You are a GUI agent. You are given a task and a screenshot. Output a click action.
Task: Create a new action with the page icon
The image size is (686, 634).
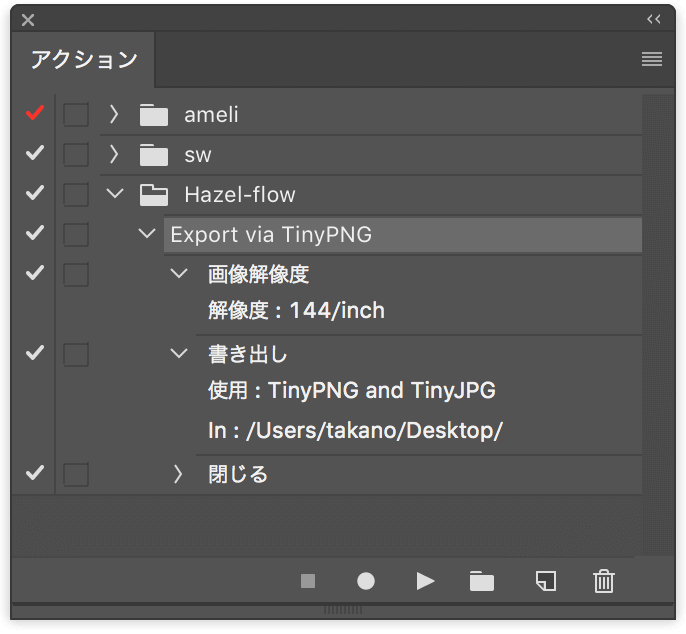click(x=546, y=581)
